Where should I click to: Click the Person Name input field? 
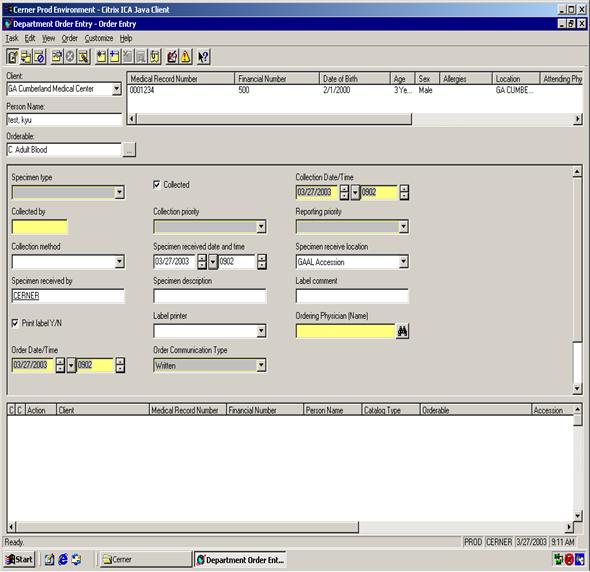[x=64, y=120]
